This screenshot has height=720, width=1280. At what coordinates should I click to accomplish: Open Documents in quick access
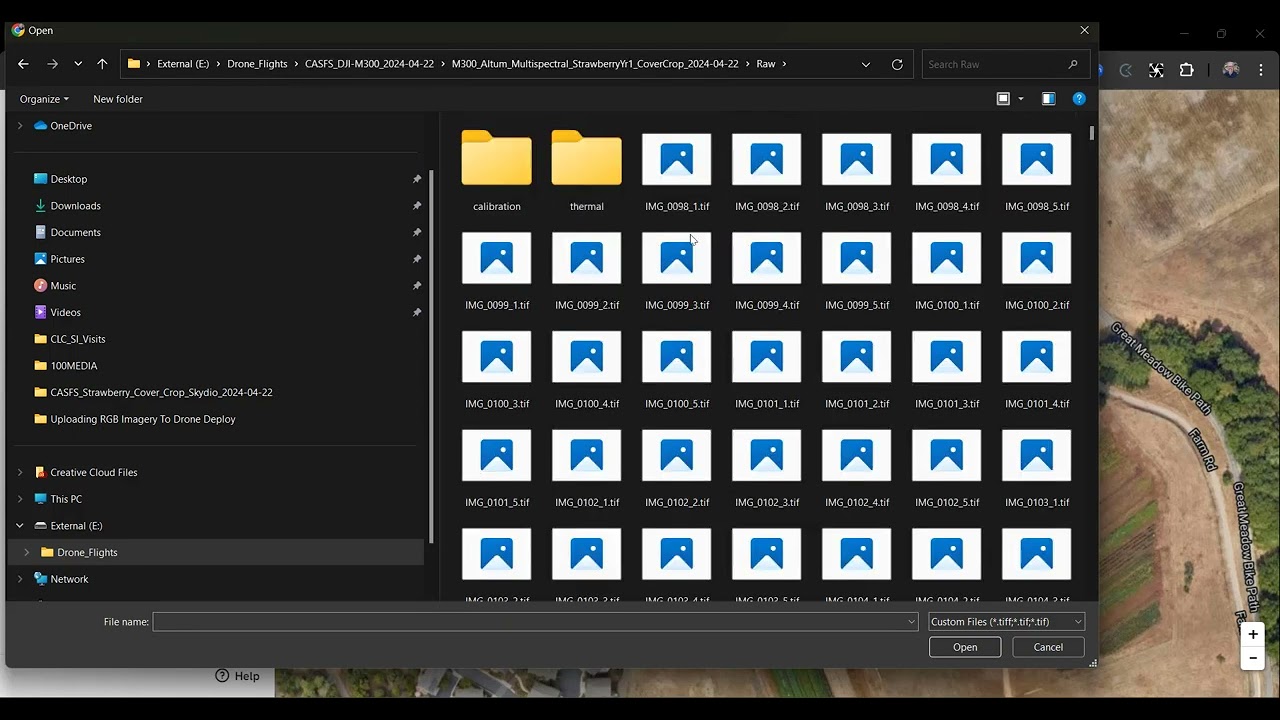point(76,232)
